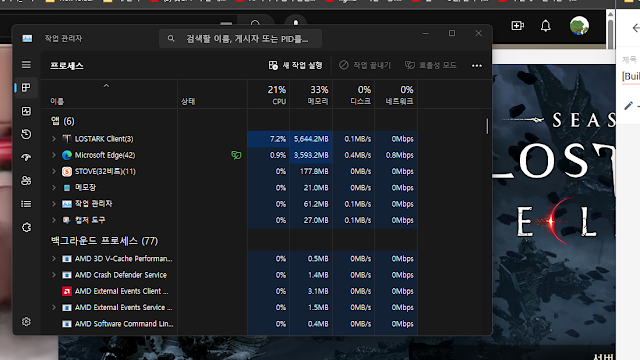Click the browser create video icon
The width and height of the screenshot is (640, 360).
(x=518, y=26)
